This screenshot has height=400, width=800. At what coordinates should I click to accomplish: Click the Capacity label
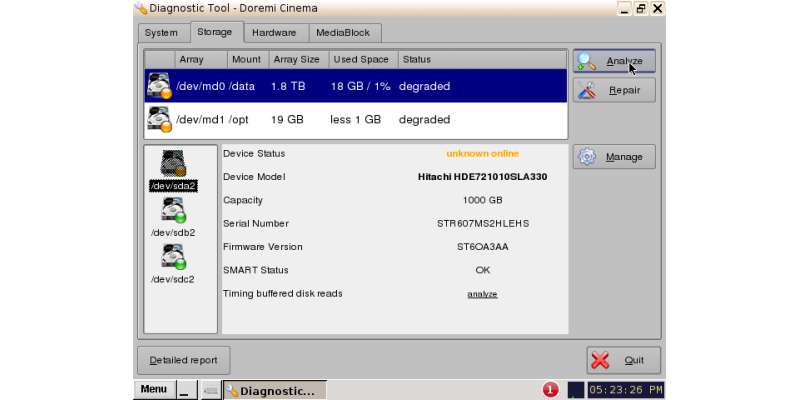pyautogui.click(x=243, y=200)
